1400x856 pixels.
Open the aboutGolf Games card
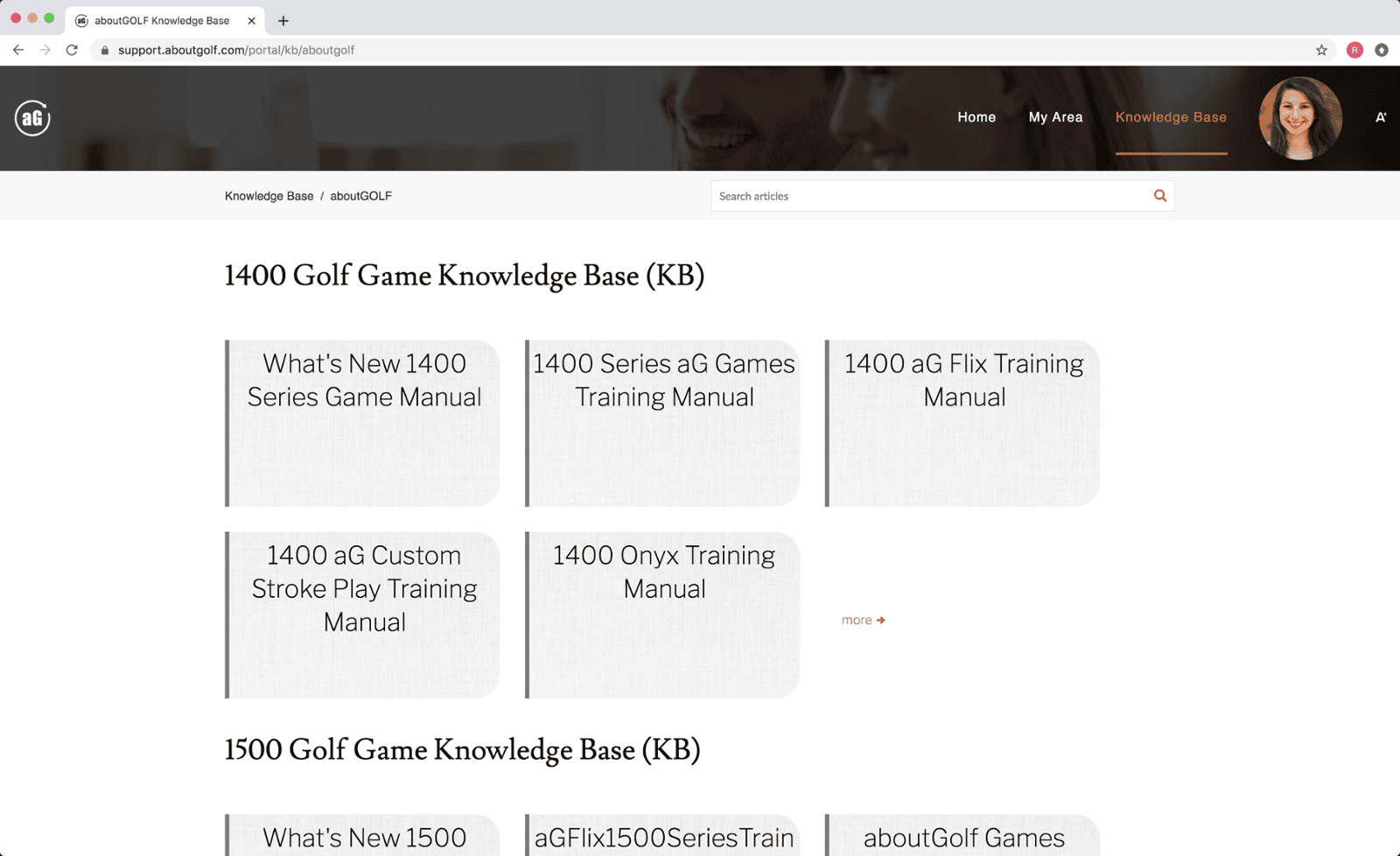(x=962, y=836)
